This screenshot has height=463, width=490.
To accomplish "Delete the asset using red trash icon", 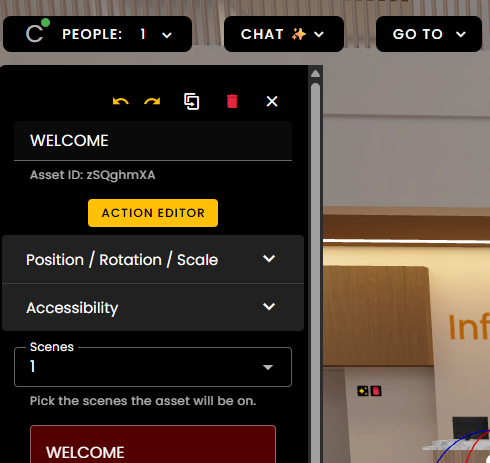I will coord(232,101).
